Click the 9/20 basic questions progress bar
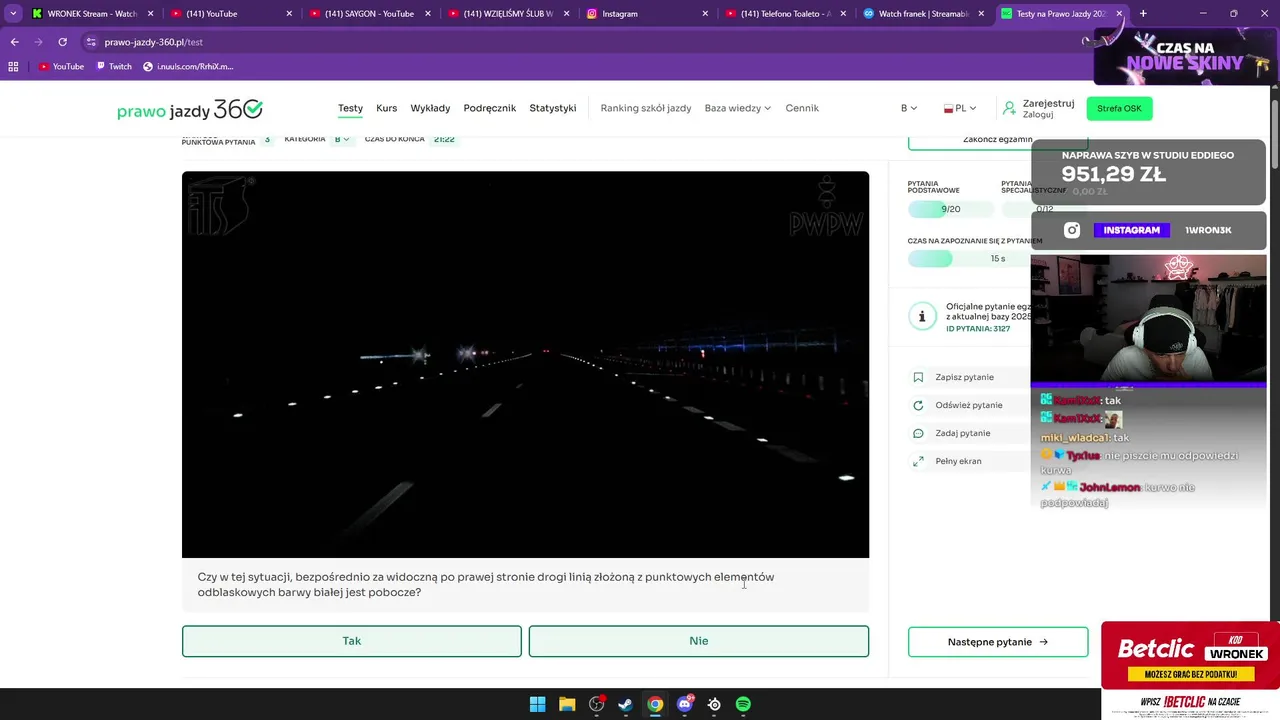The height and width of the screenshot is (720, 1280). click(951, 209)
